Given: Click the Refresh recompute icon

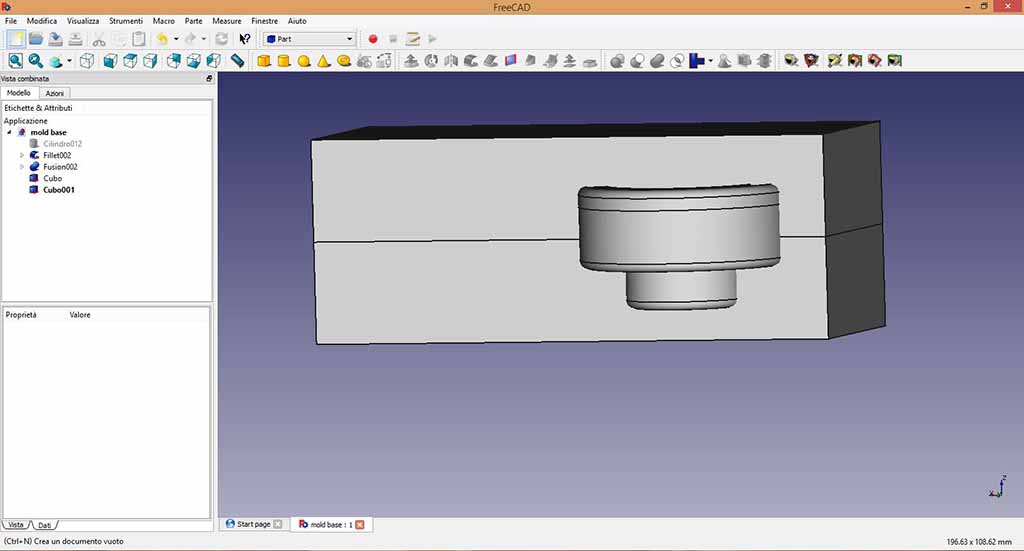Looking at the screenshot, I should (221, 39).
